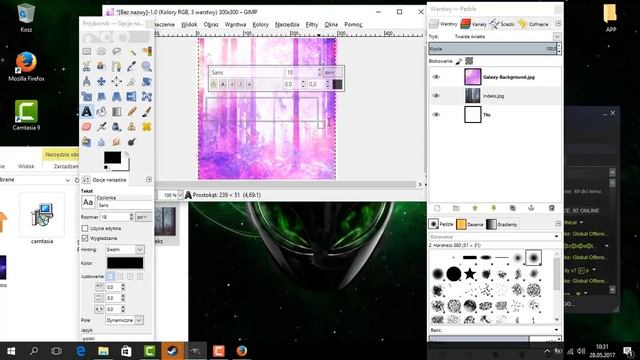The height and width of the screenshot is (360, 640).
Task: Enable the Użycie edytora checkbox
Action: [85, 228]
